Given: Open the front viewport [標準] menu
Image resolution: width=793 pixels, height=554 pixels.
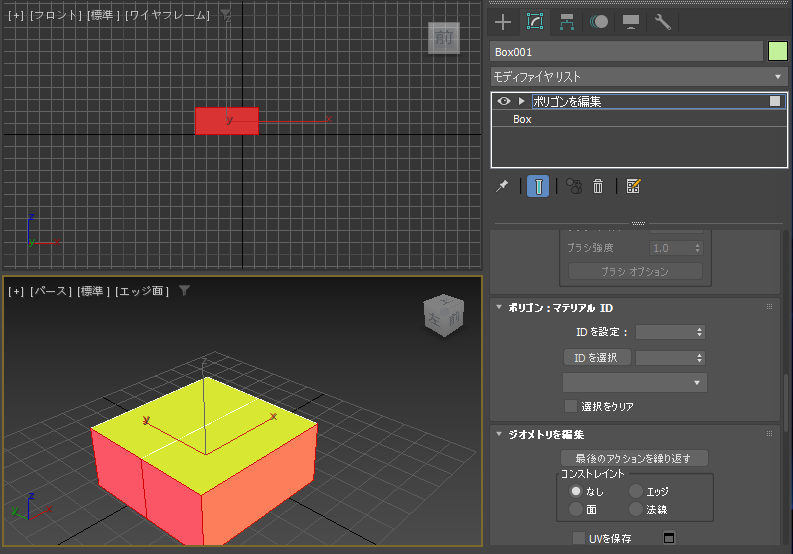Looking at the screenshot, I should click(x=104, y=15).
